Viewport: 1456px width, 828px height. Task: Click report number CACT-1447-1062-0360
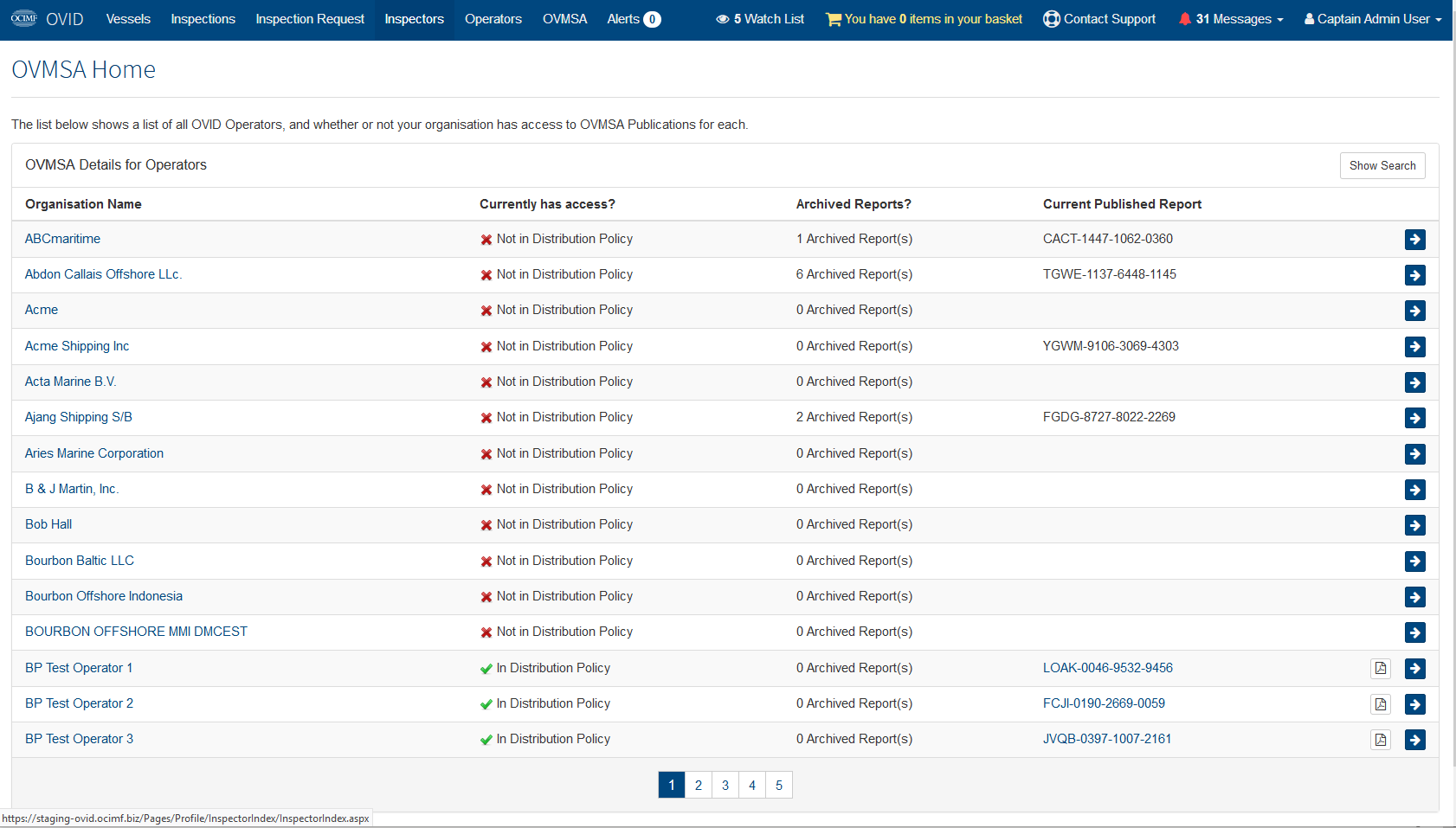tap(1108, 239)
